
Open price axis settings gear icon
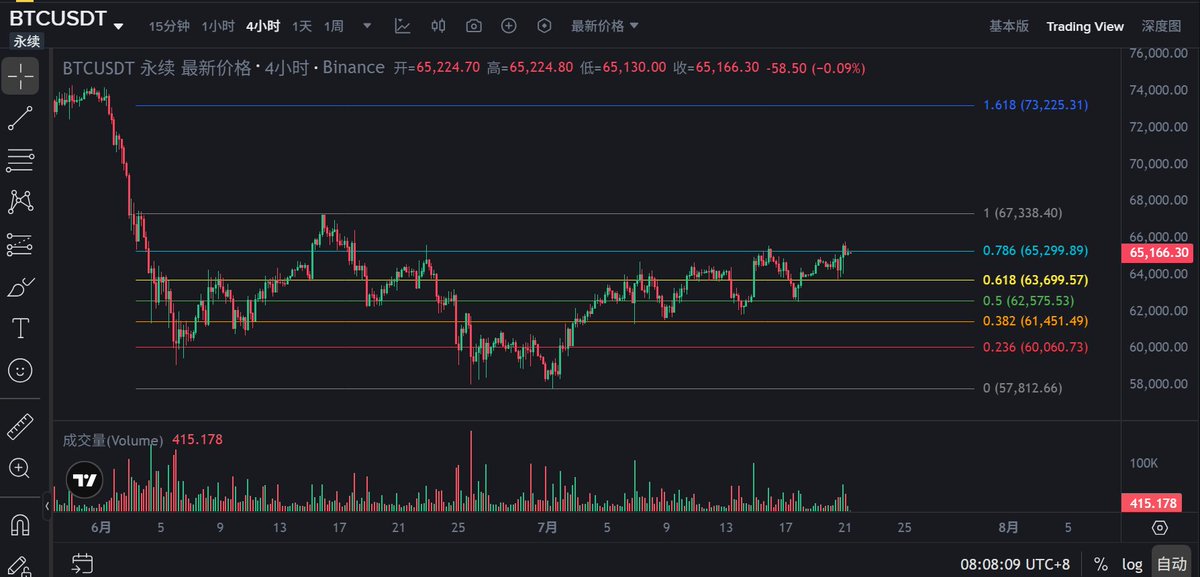pos(1159,527)
